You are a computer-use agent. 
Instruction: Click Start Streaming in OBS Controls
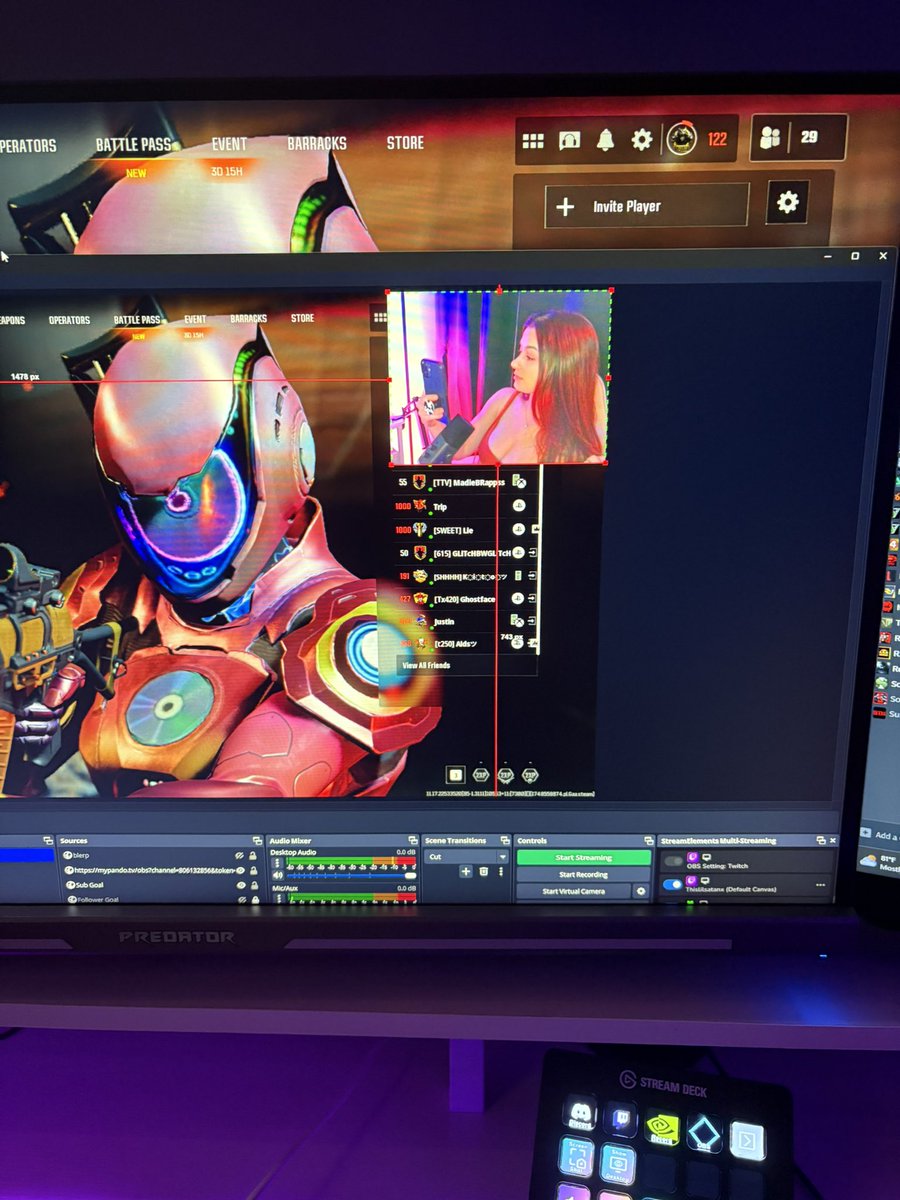click(584, 857)
